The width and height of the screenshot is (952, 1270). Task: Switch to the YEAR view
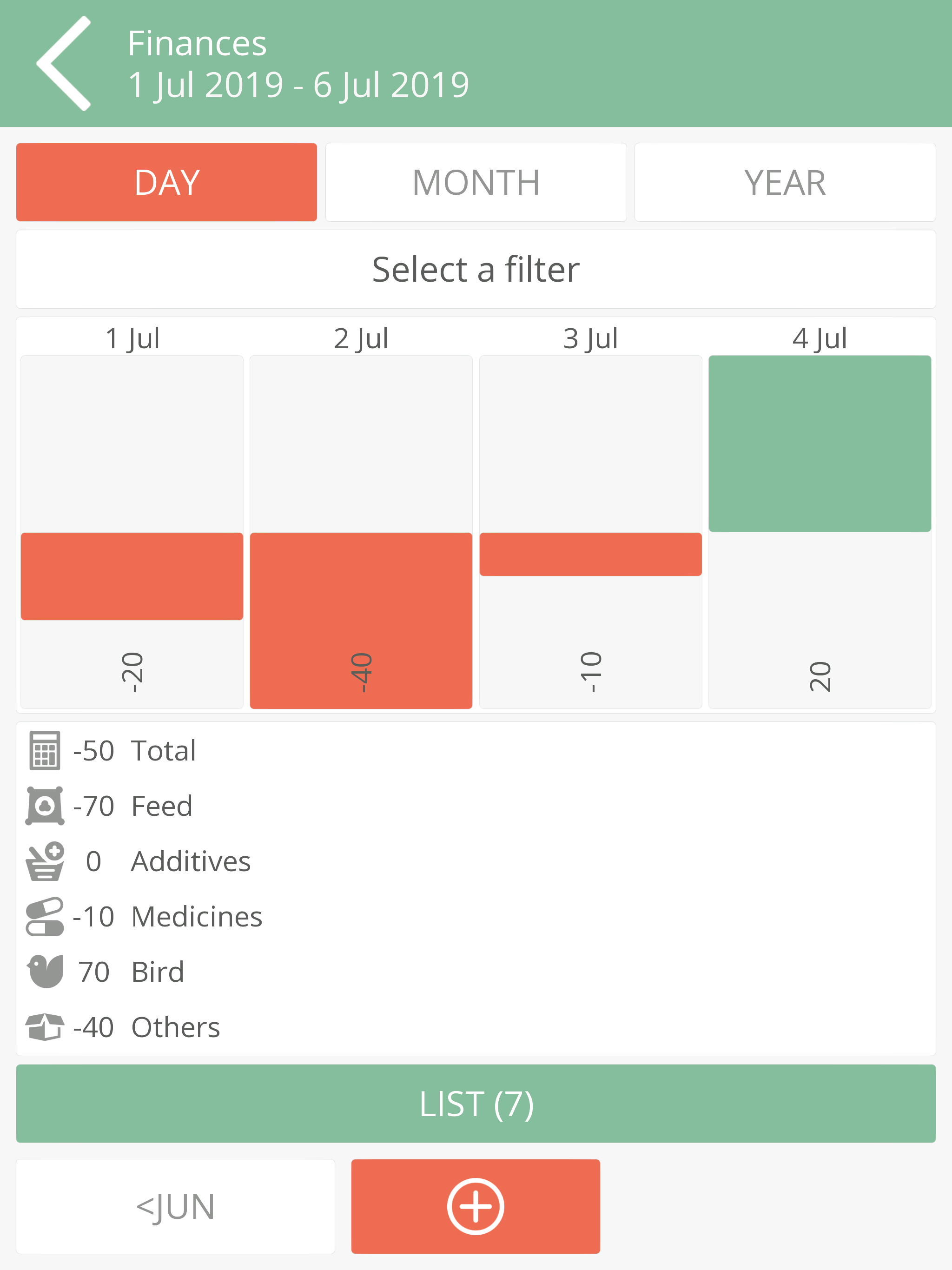point(785,182)
